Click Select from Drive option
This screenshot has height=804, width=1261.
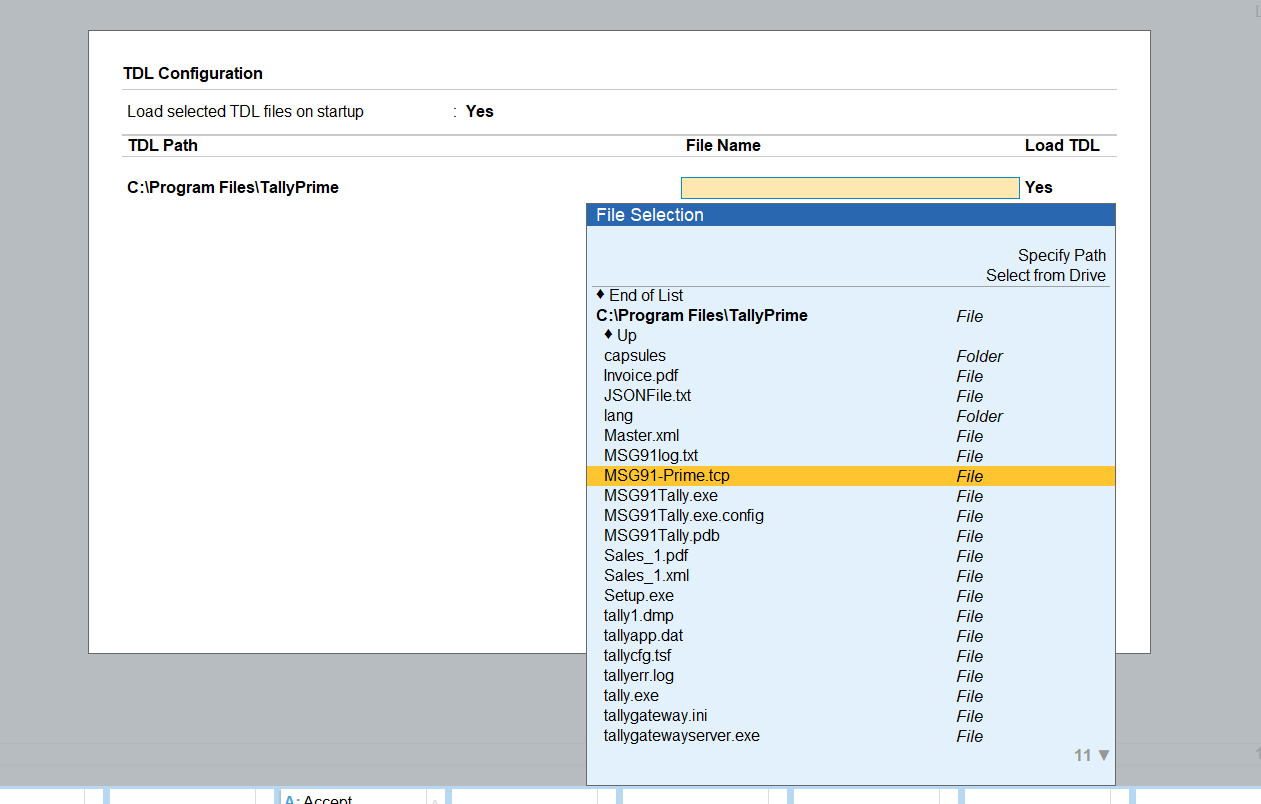point(1045,276)
